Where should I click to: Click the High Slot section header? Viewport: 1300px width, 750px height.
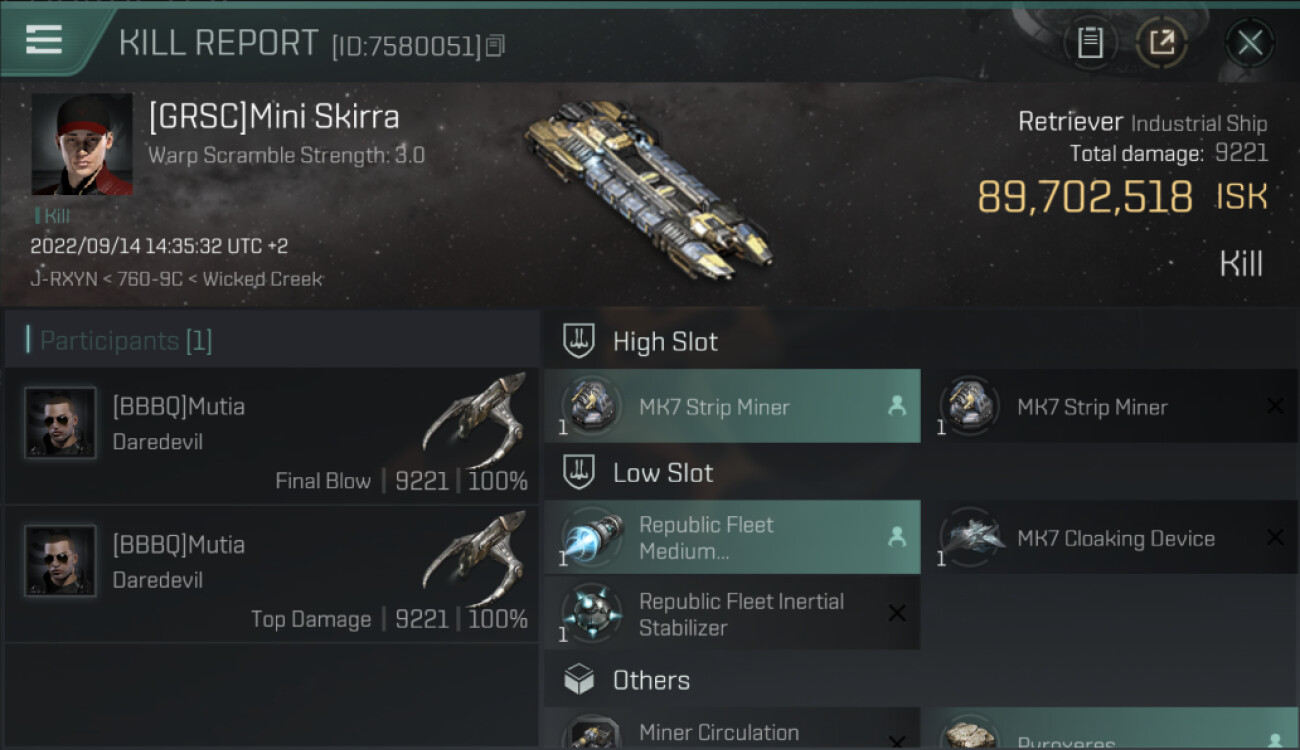click(665, 341)
